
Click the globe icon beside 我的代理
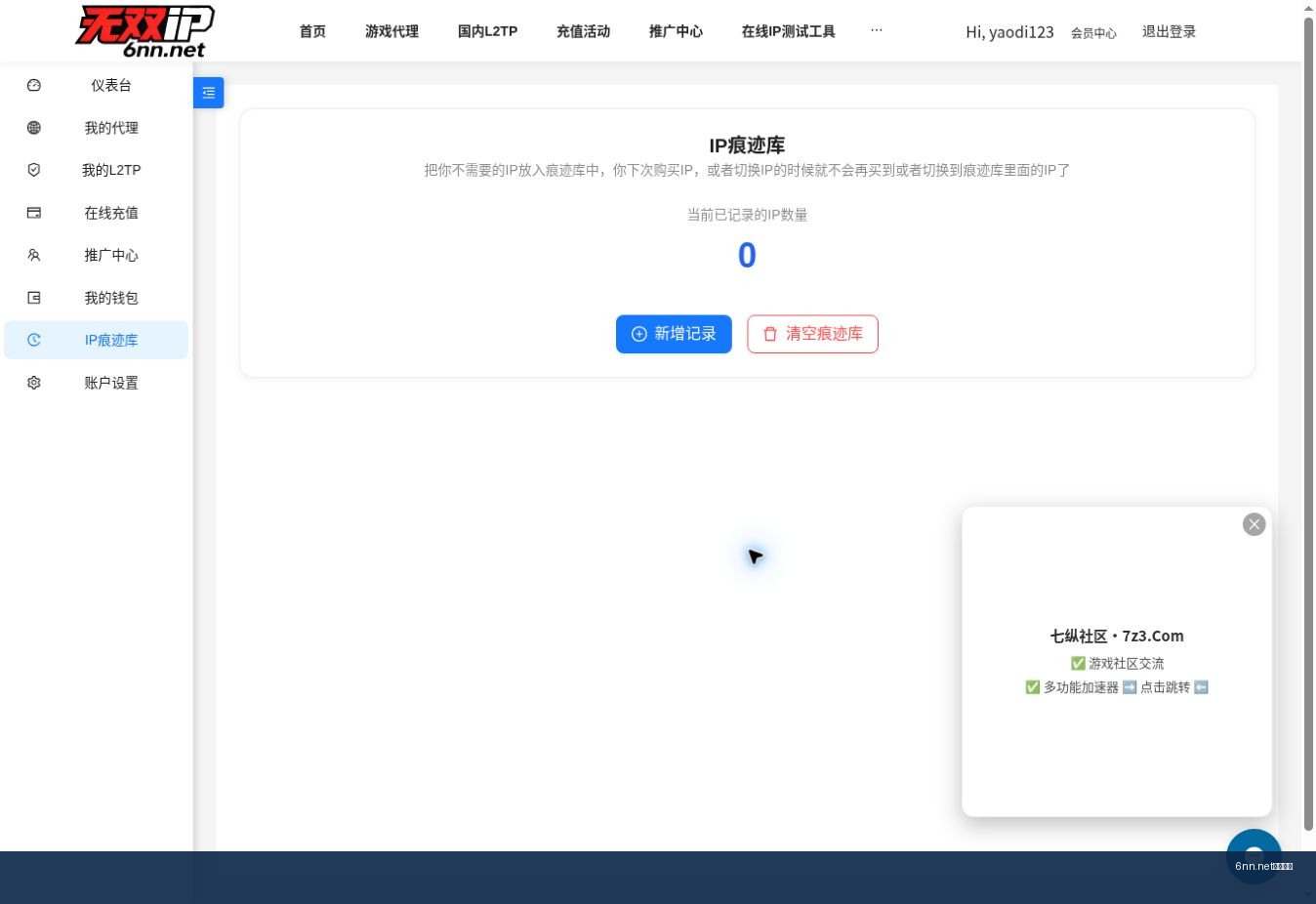[x=34, y=128]
